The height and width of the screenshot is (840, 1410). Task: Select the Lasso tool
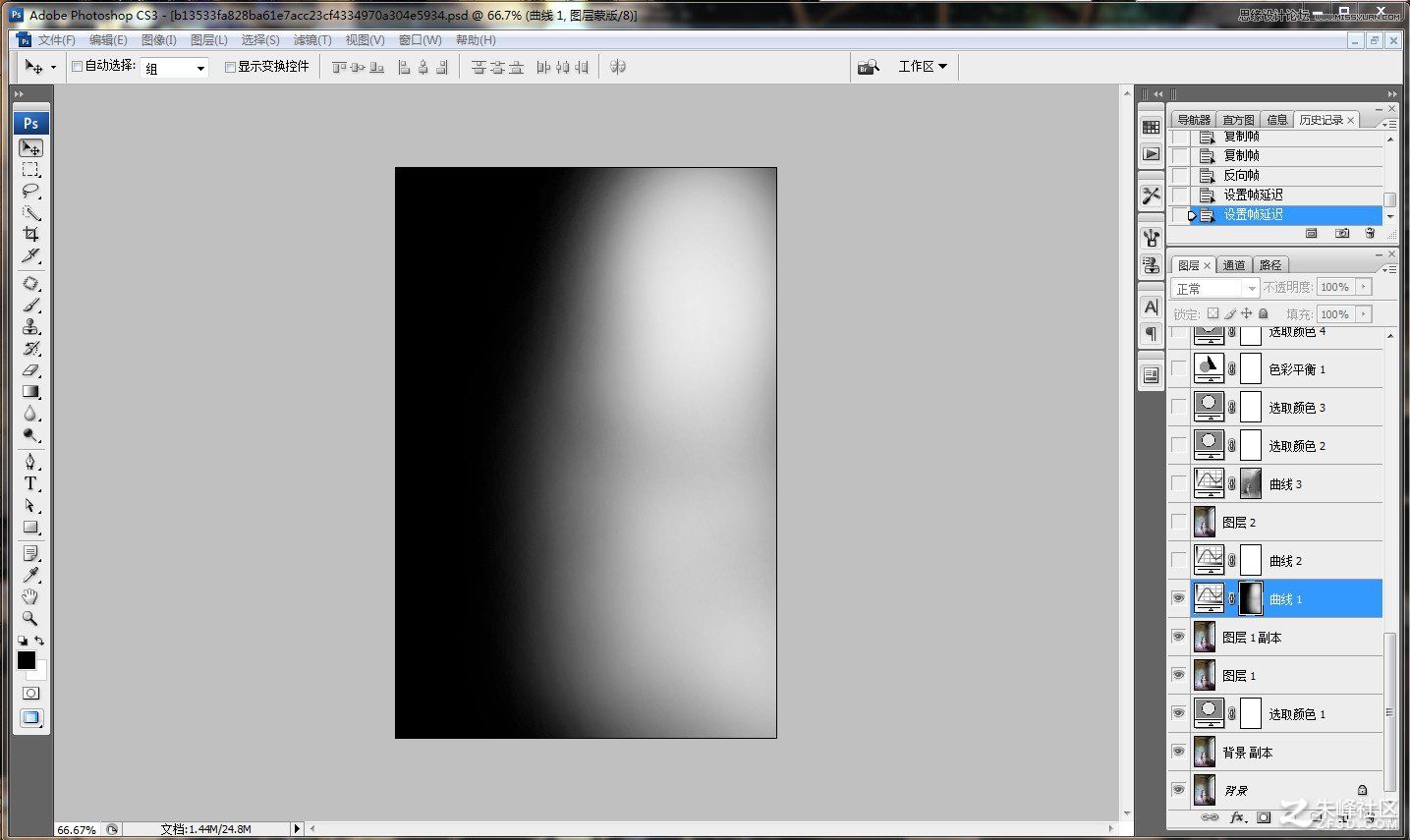30,192
